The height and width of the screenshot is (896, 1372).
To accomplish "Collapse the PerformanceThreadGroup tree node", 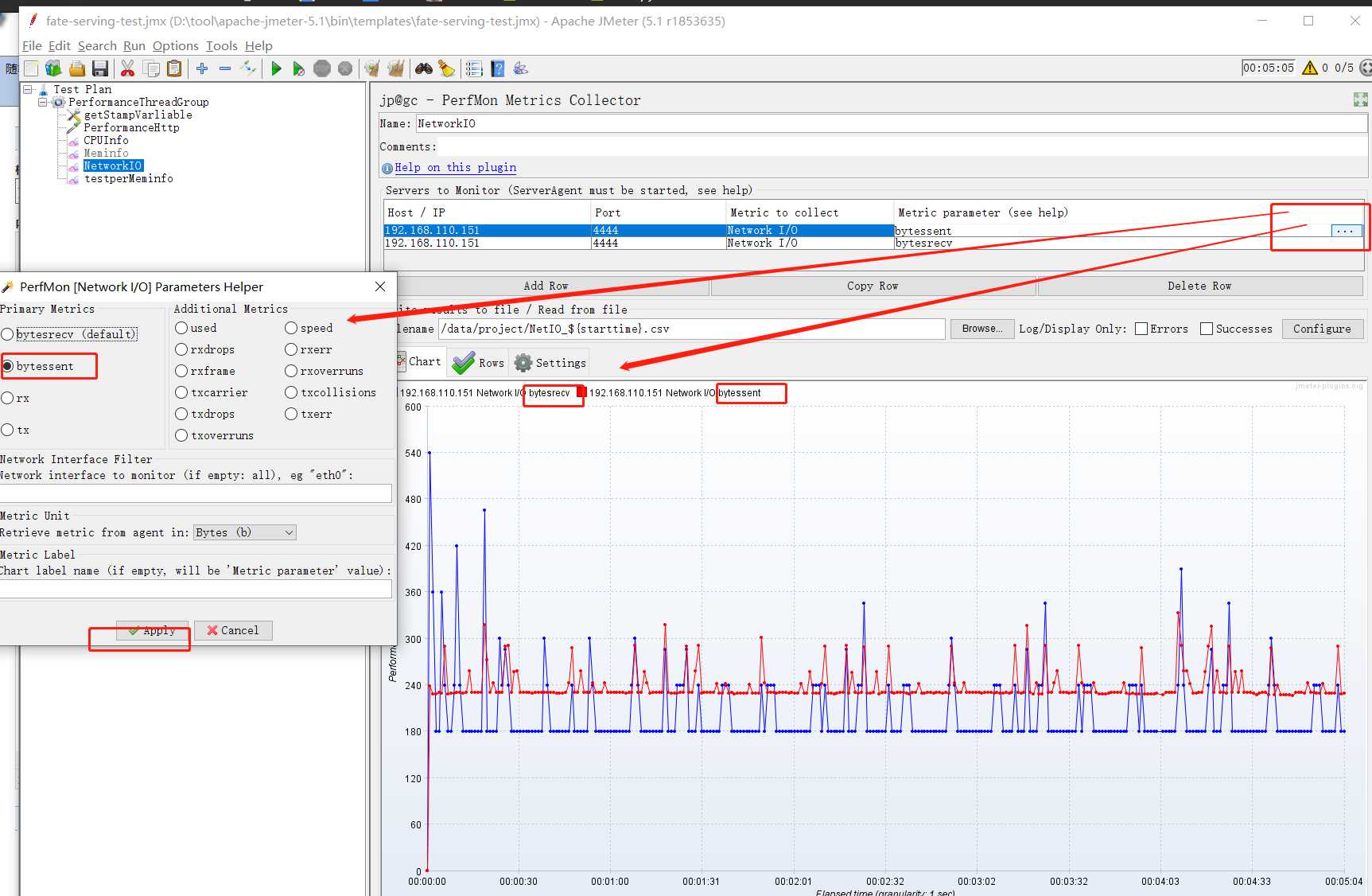I will 43,102.
